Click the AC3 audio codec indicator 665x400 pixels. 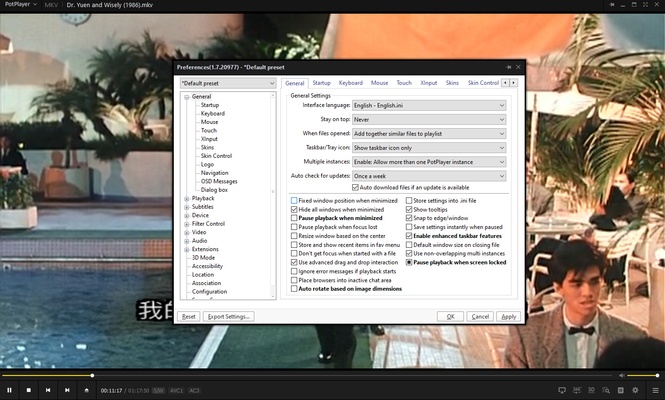pyautogui.click(x=194, y=391)
